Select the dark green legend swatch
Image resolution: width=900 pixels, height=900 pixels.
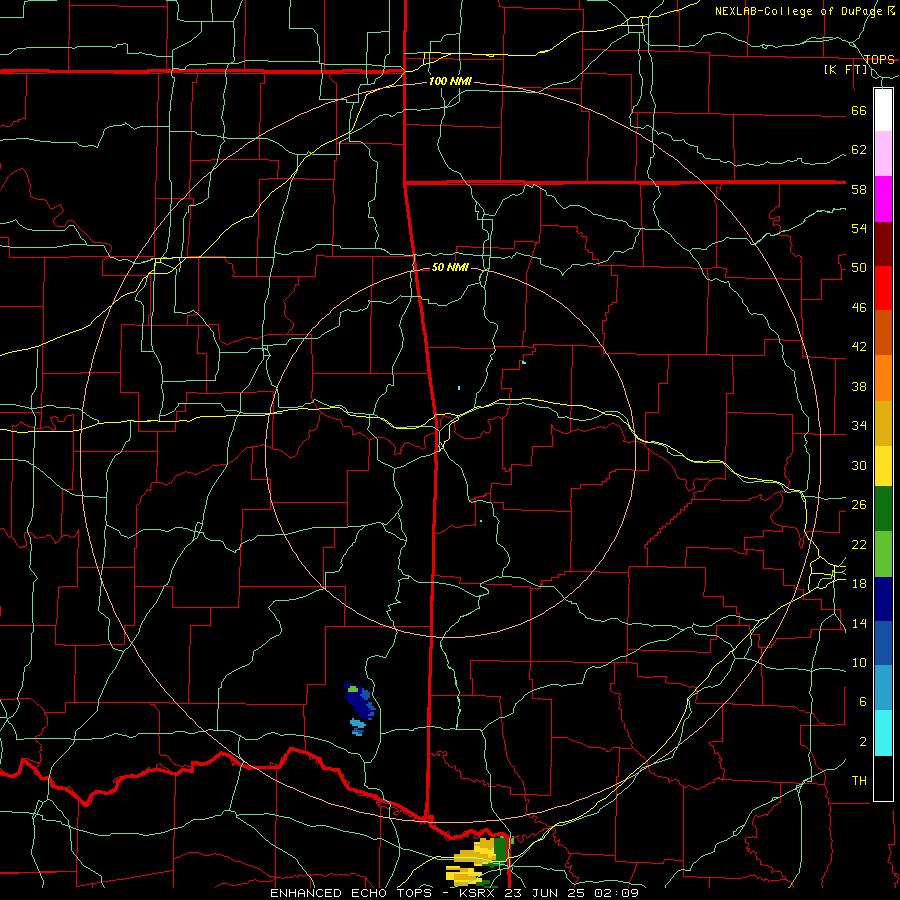883,509
